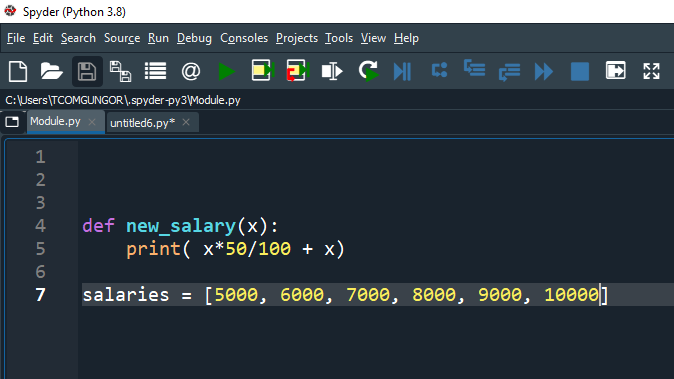The height and width of the screenshot is (379, 674).
Task: Open the file list icon in the toolbar
Action: coord(155,71)
